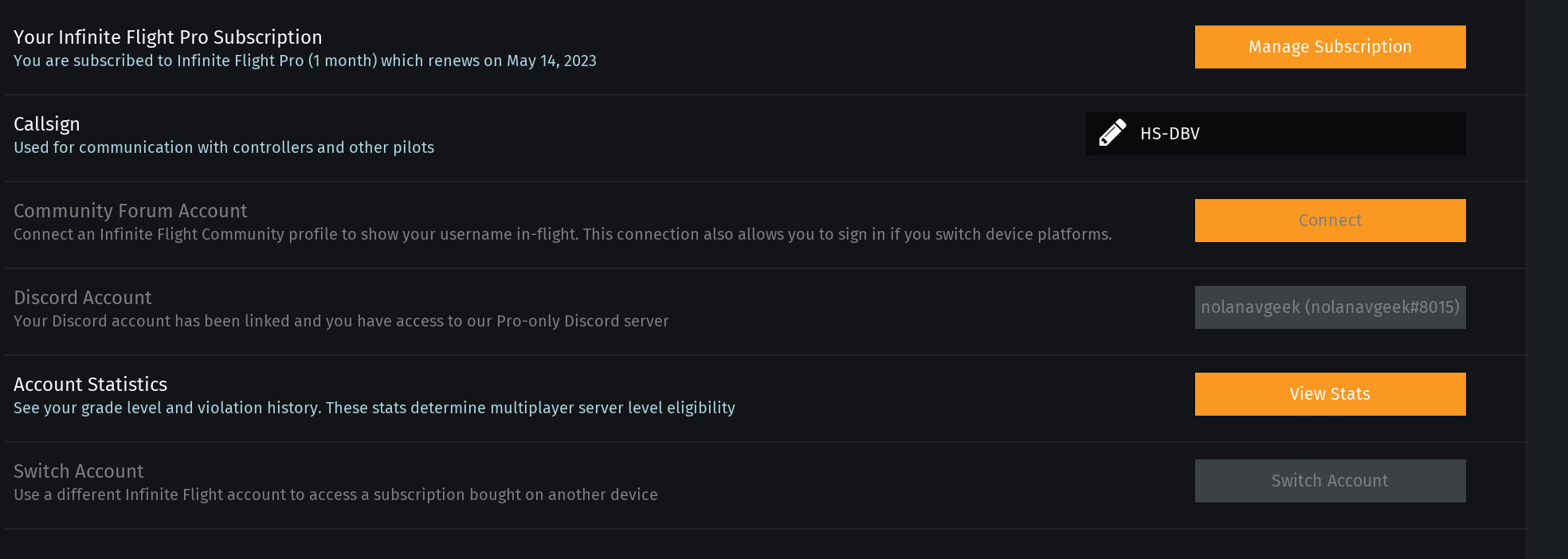1568x559 pixels.
Task: Select the Callsign heading label
Action: pyautogui.click(x=47, y=124)
